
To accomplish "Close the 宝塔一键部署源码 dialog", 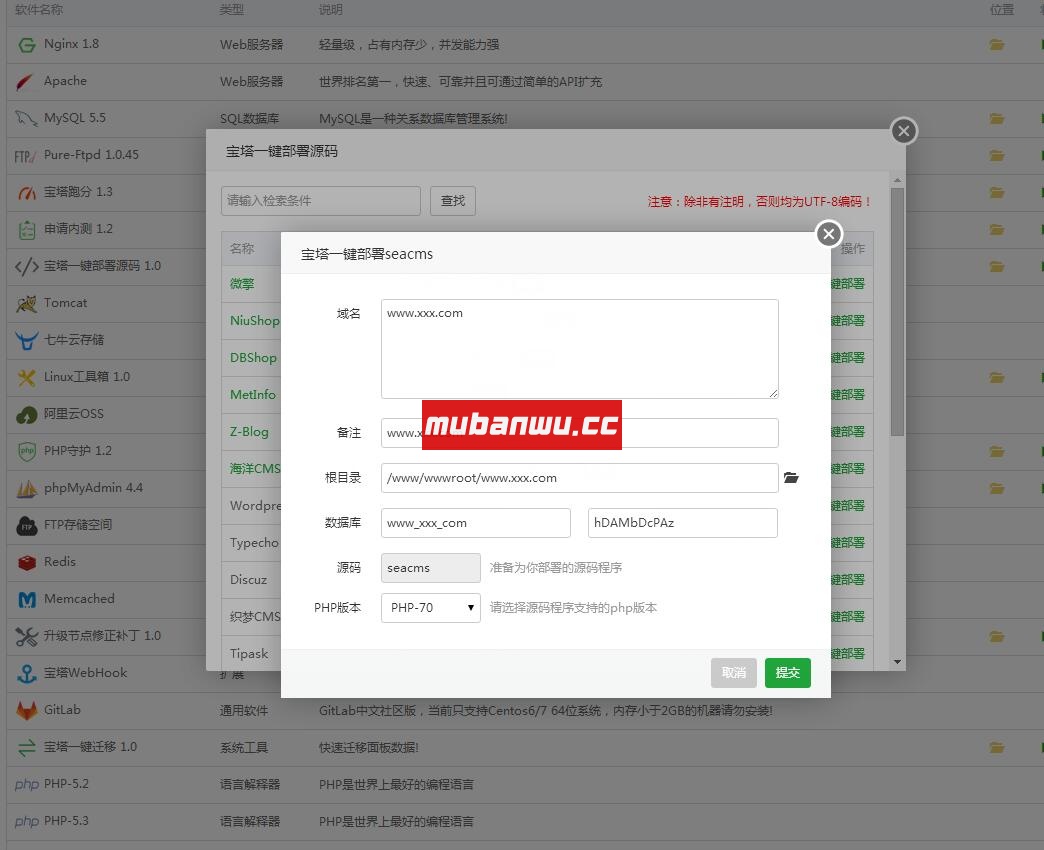I will pyautogui.click(x=904, y=131).
